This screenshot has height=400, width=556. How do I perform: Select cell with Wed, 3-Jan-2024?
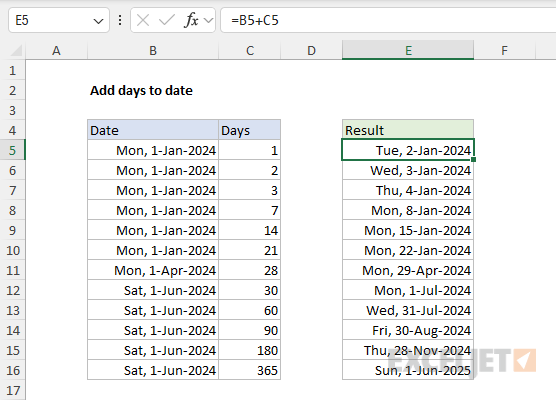coord(408,170)
